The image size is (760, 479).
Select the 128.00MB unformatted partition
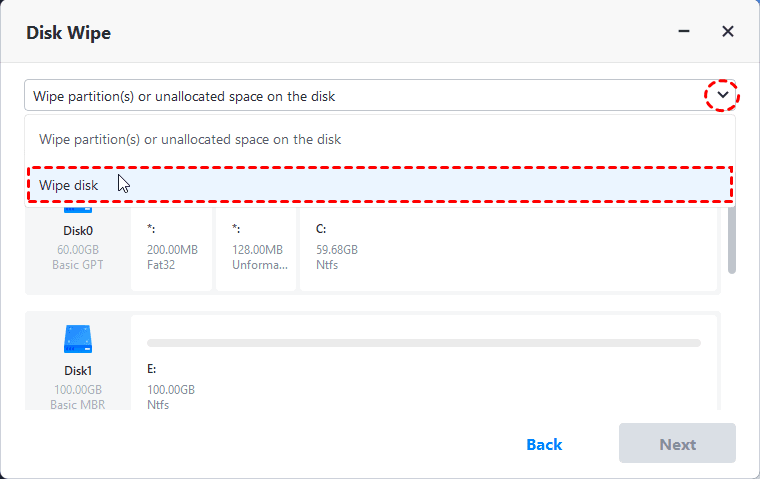pos(255,247)
